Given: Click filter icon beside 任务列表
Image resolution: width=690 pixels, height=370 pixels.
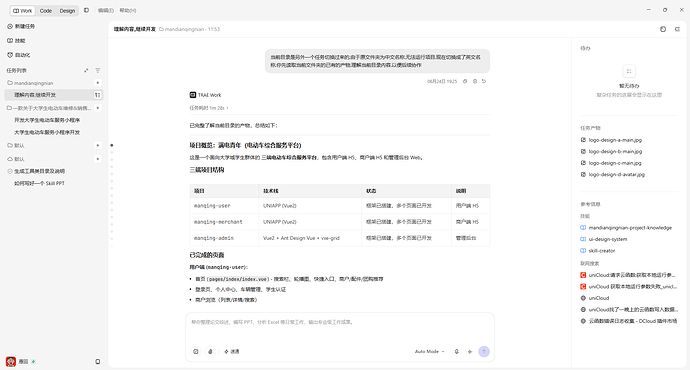Looking at the screenshot, I should coord(98,70).
